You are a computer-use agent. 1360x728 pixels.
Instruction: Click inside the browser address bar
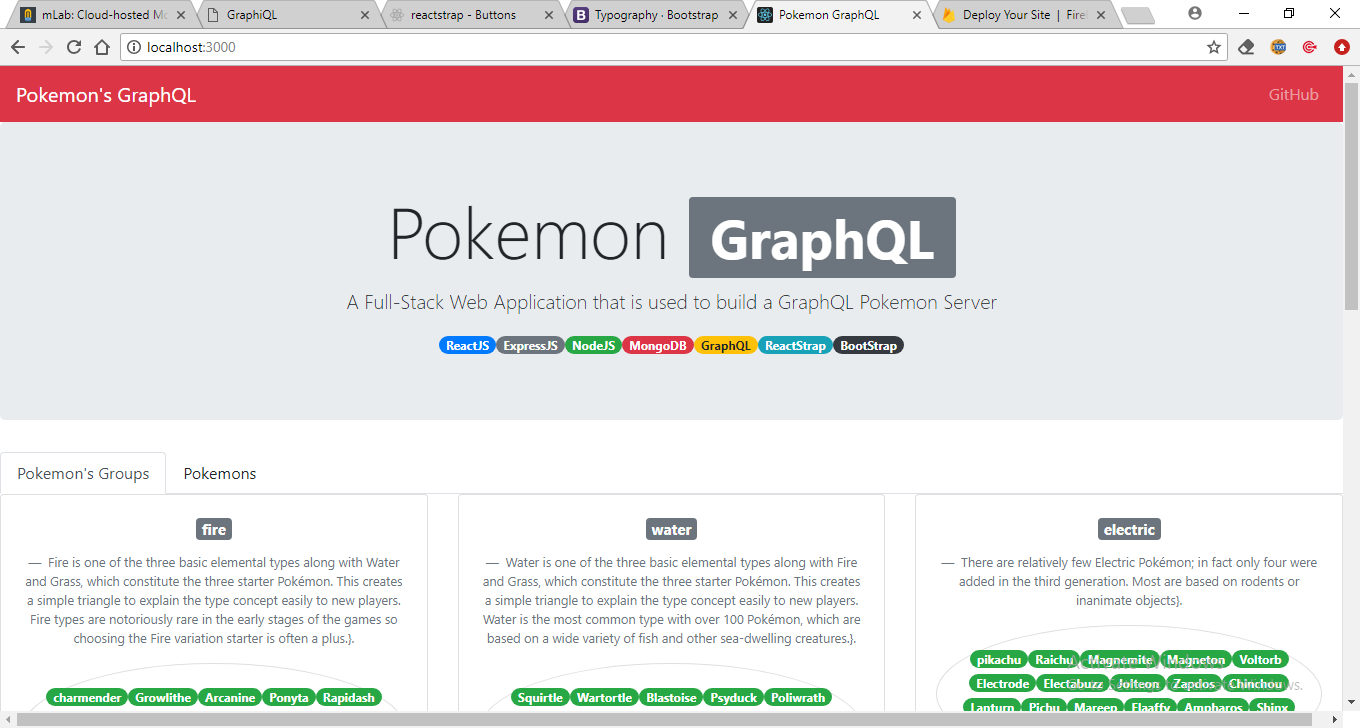[x=400, y=46]
